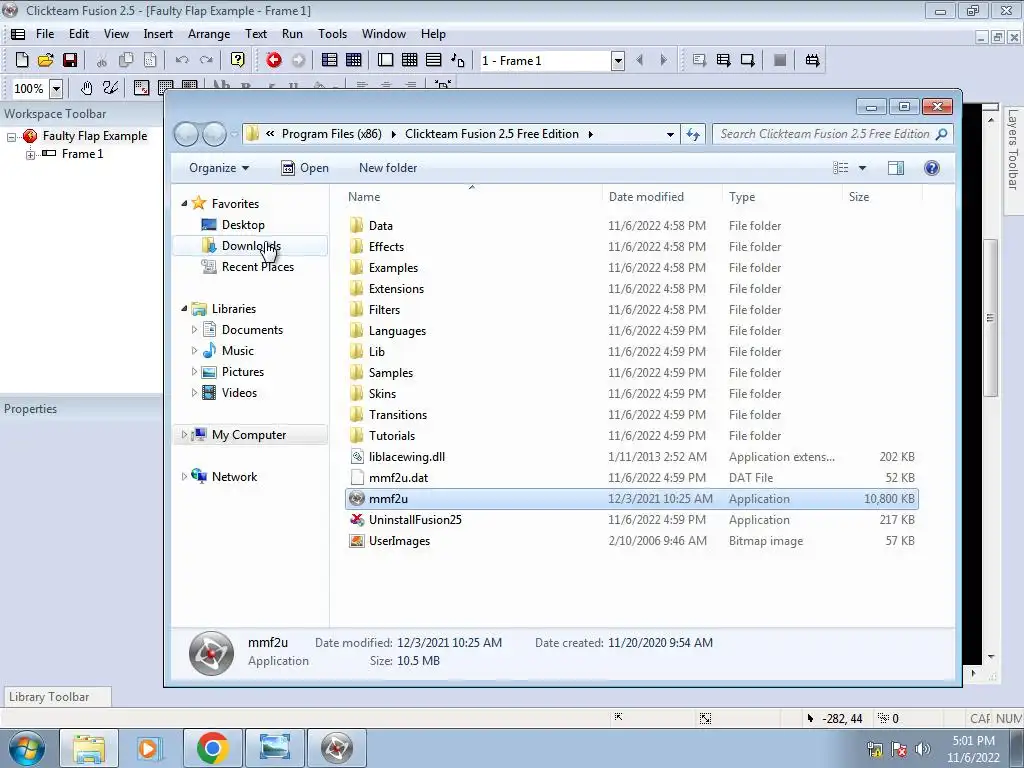
Task: Open the 100% zoom dropdown
Action: click(x=57, y=88)
